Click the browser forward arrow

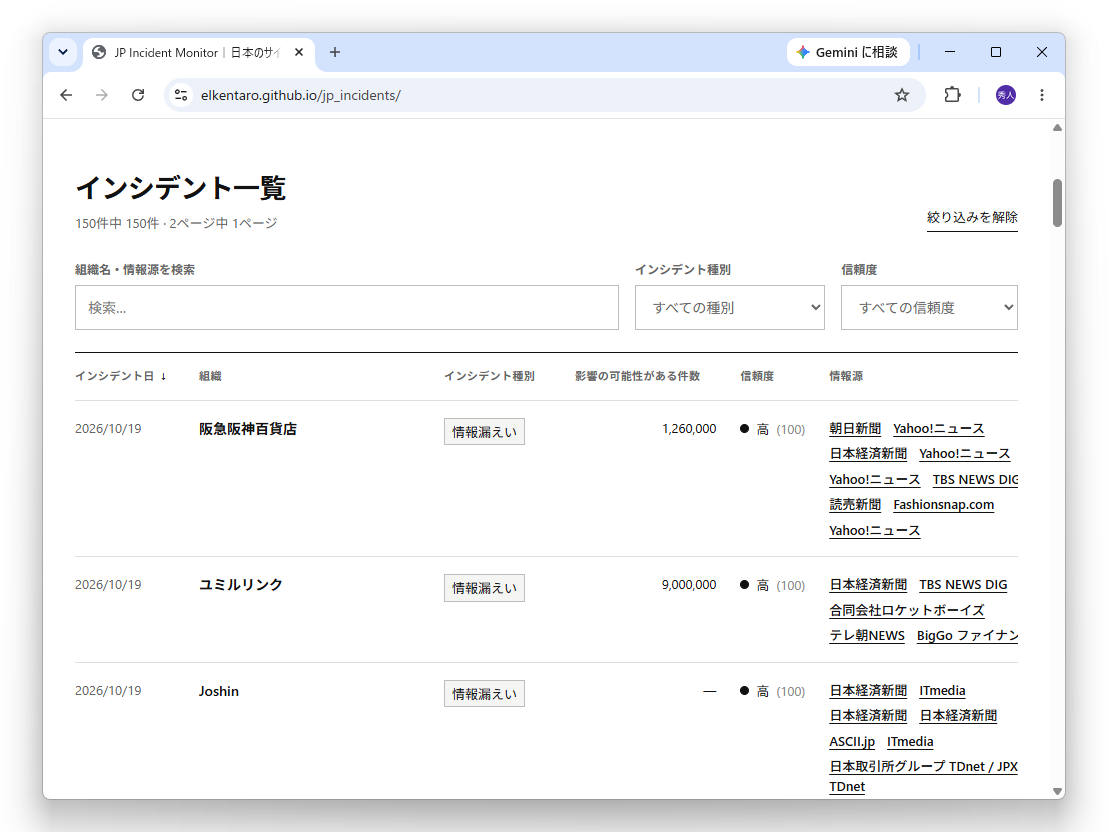pyautogui.click(x=102, y=95)
